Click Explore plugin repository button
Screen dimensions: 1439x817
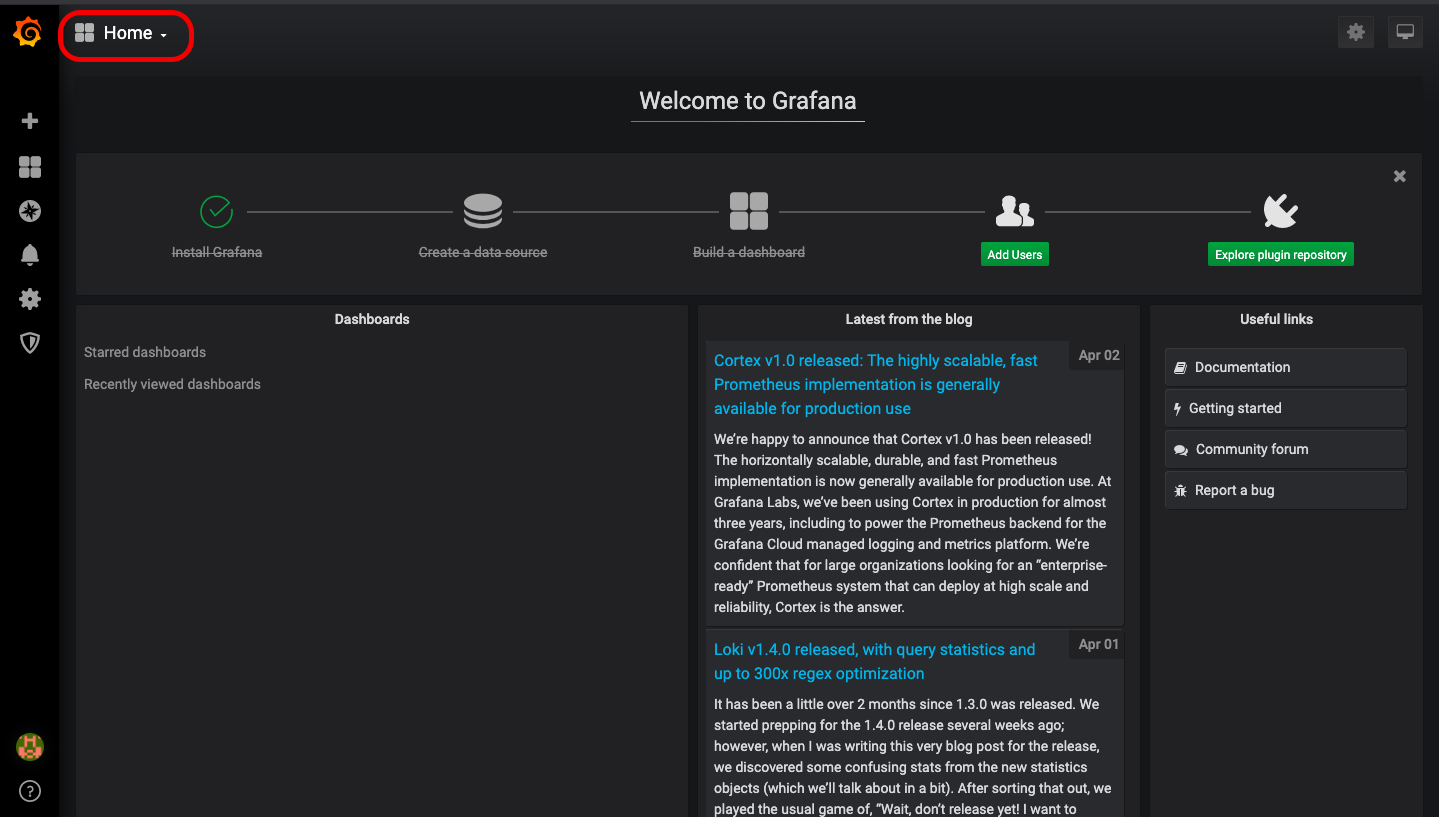1281,255
